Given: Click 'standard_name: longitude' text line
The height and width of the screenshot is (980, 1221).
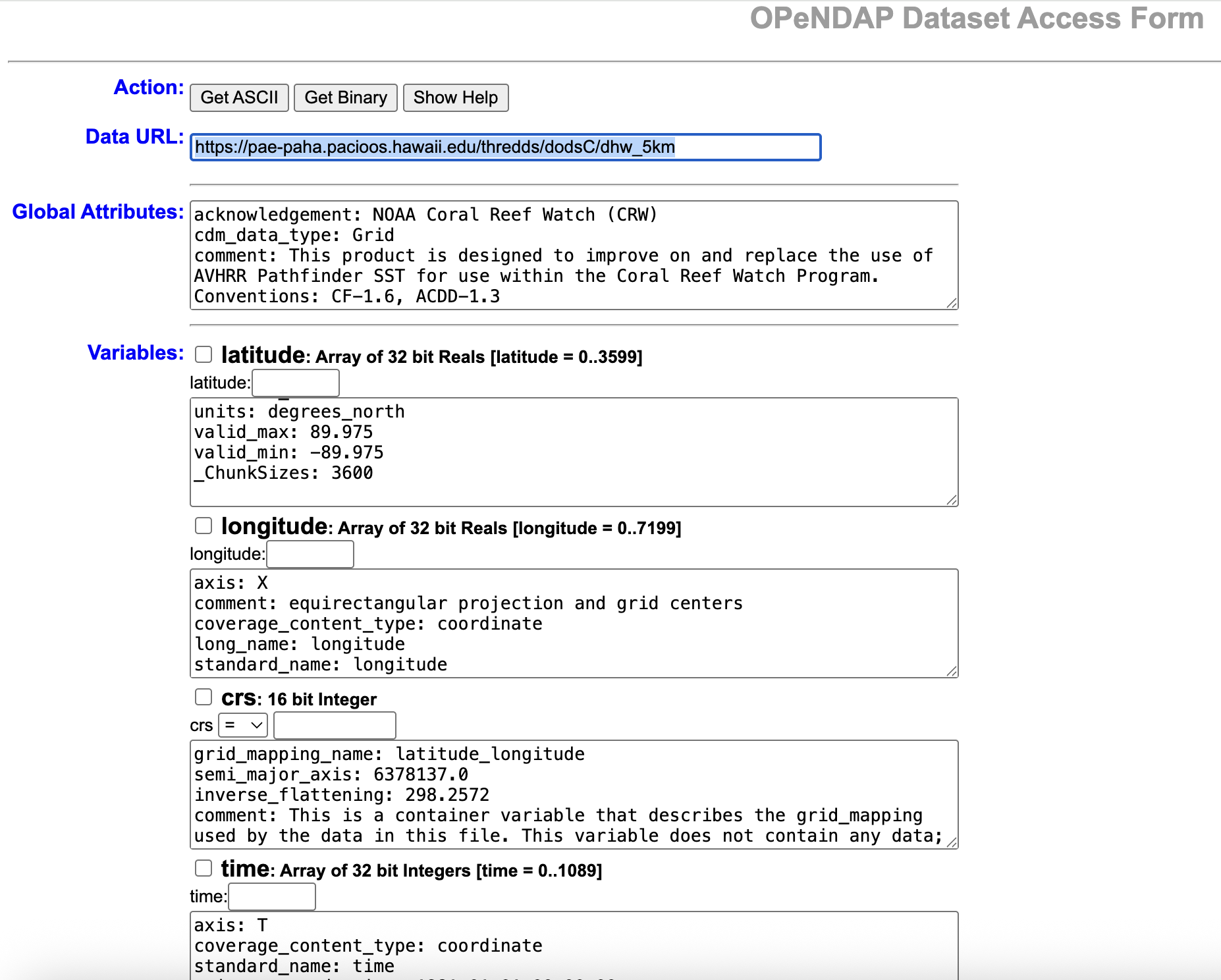Looking at the screenshot, I should point(321,665).
